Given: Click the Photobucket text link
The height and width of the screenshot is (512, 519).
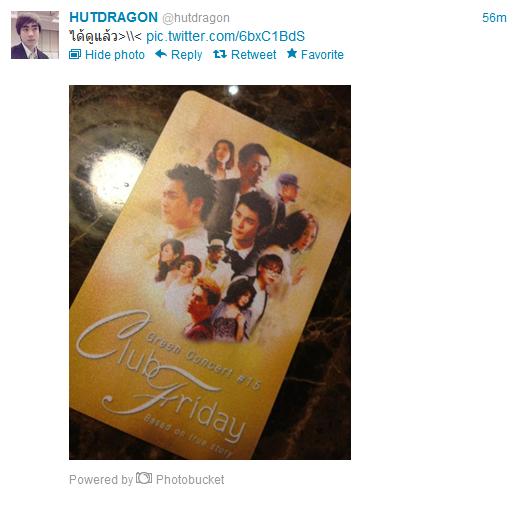Looking at the screenshot, I should tap(190, 480).
